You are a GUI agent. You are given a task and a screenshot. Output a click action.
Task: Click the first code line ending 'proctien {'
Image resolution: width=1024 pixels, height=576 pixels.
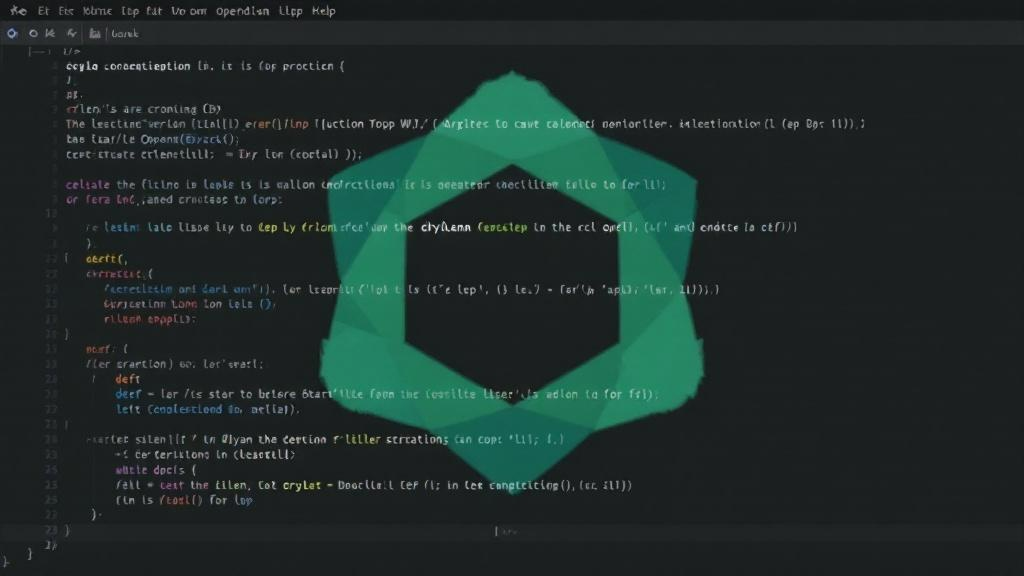click(x=204, y=66)
